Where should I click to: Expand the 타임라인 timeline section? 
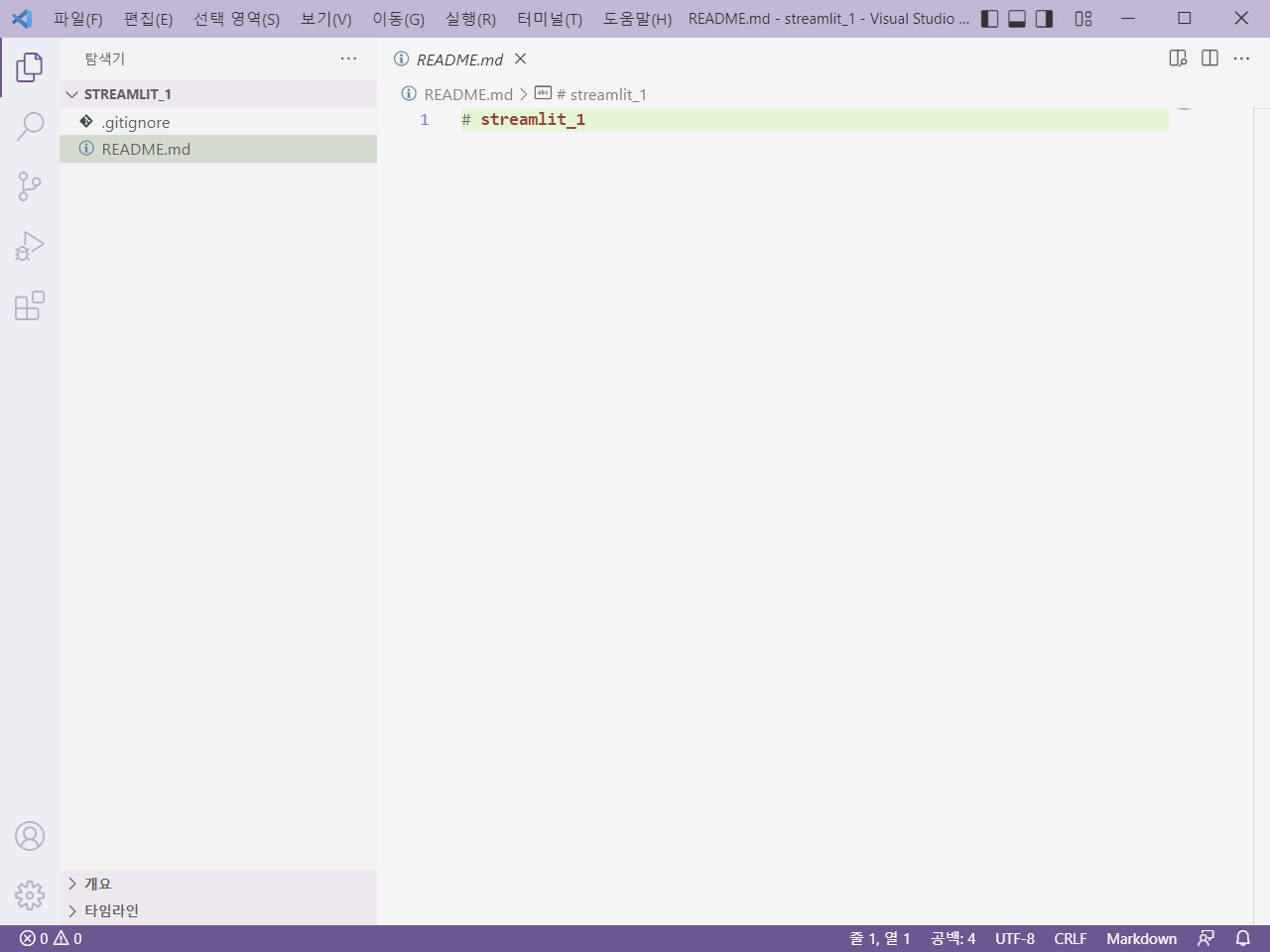coord(218,910)
